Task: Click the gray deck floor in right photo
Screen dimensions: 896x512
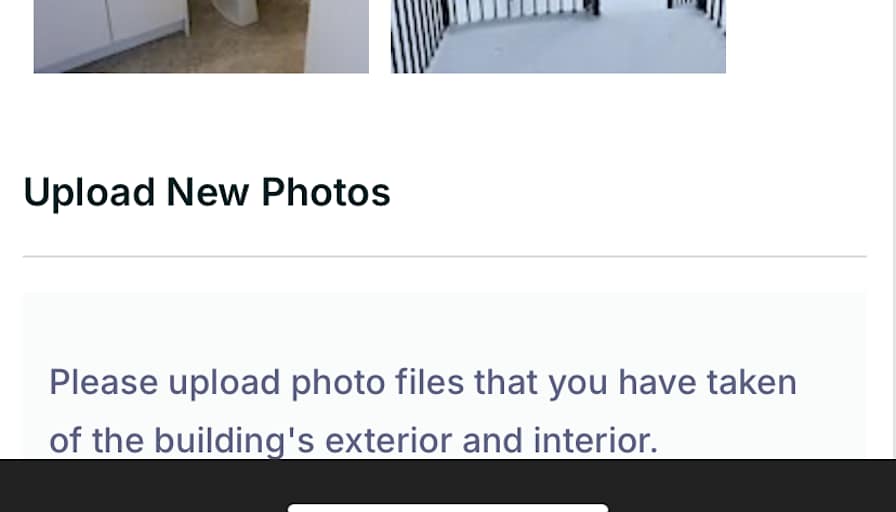Action: pyautogui.click(x=571, y=46)
